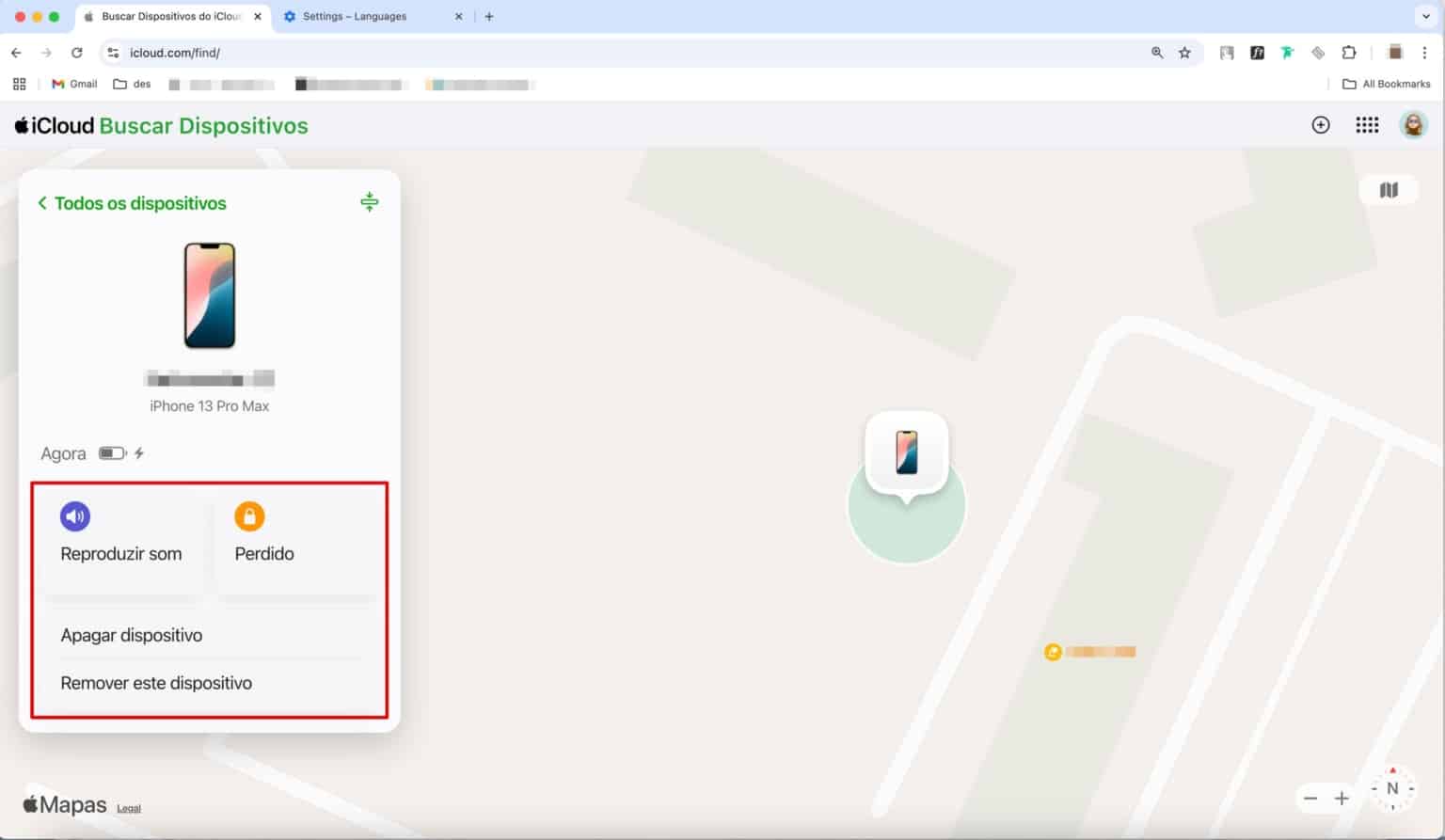Reload the iCloud page
This screenshot has width=1445, height=840.
click(x=77, y=53)
